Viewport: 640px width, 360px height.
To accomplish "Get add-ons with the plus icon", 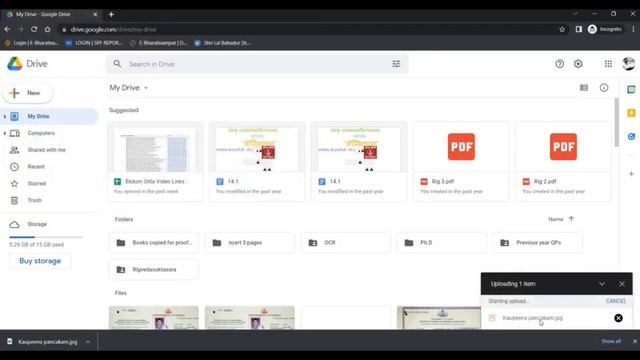I will [631, 173].
